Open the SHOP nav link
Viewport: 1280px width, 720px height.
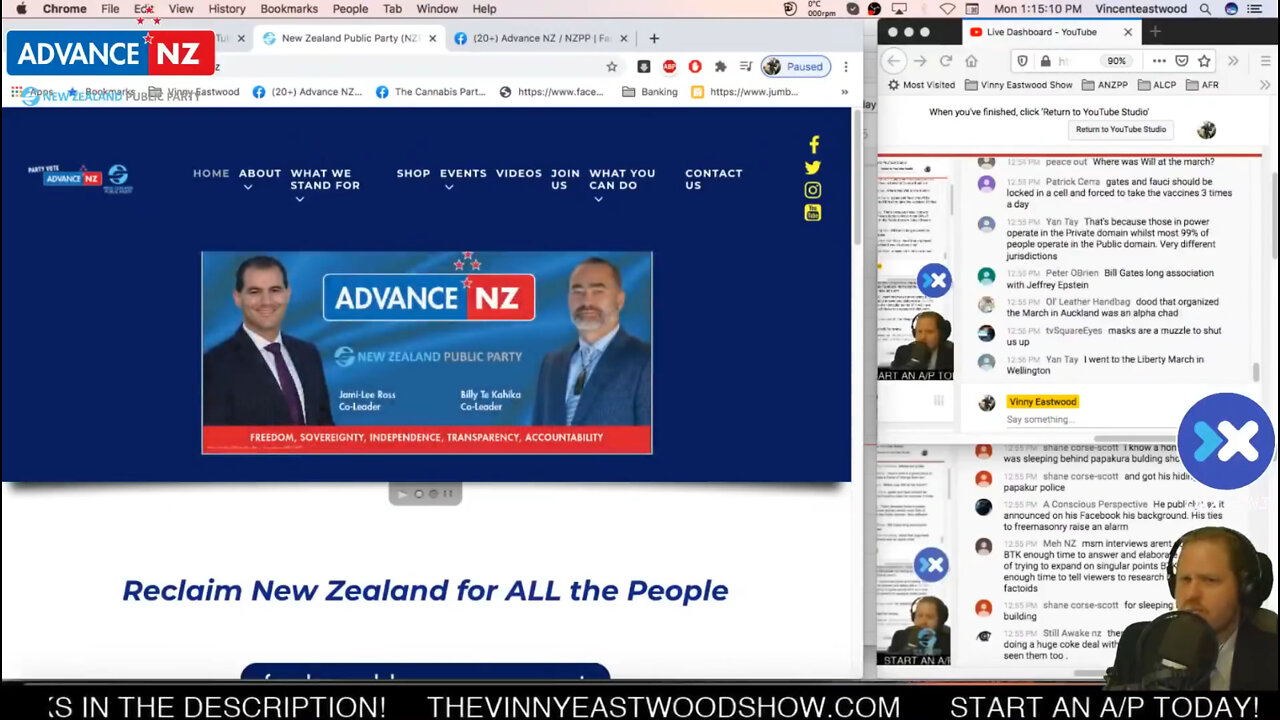413,173
